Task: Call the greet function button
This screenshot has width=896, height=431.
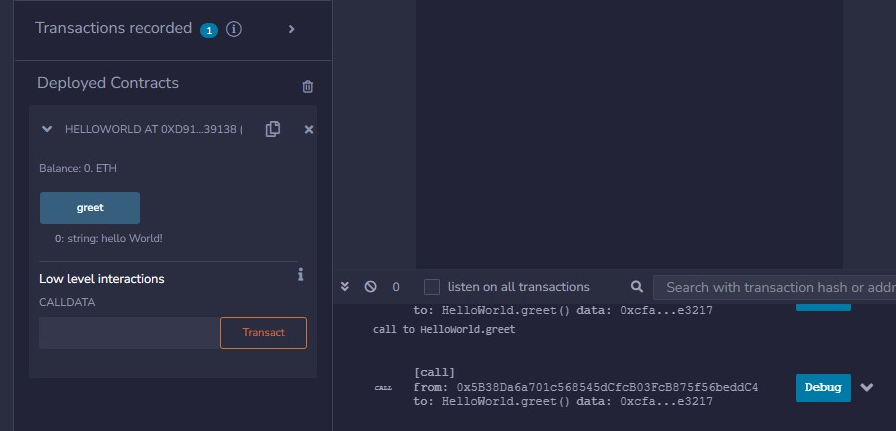Action: click(x=90, y=208)
